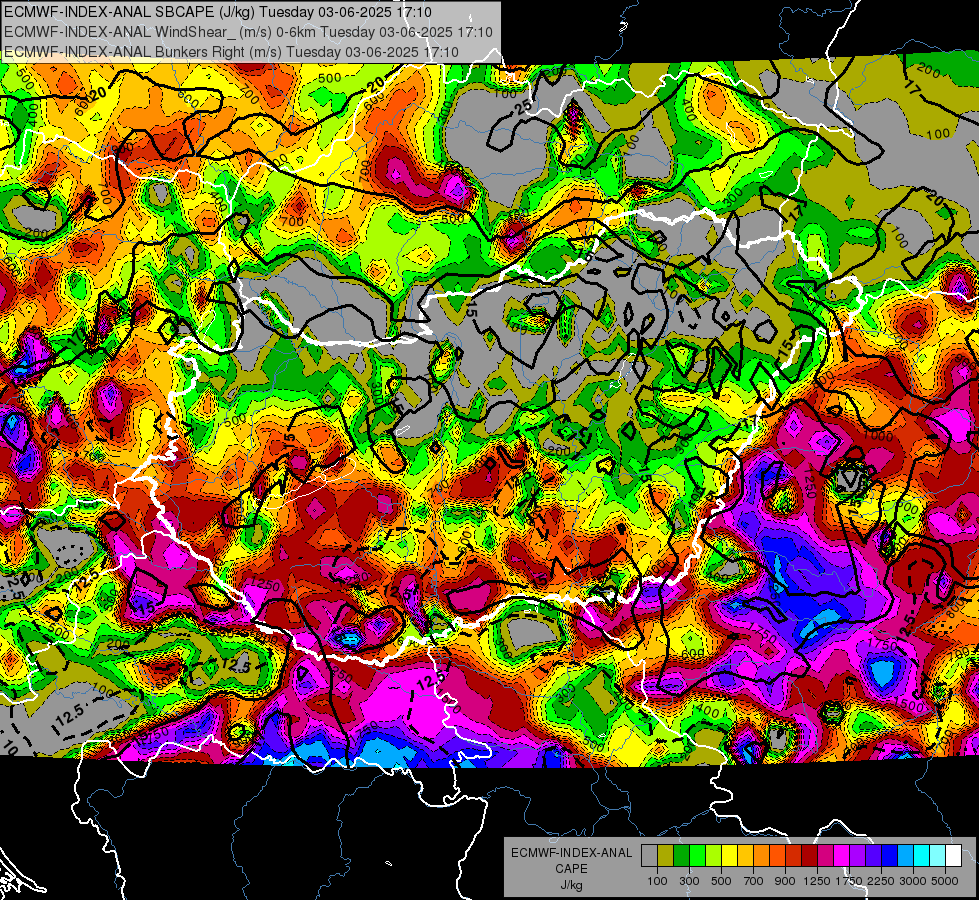Click the 1750 legend tick label
The width and height of the screenshot is (979, 900).
pos(850,881)
